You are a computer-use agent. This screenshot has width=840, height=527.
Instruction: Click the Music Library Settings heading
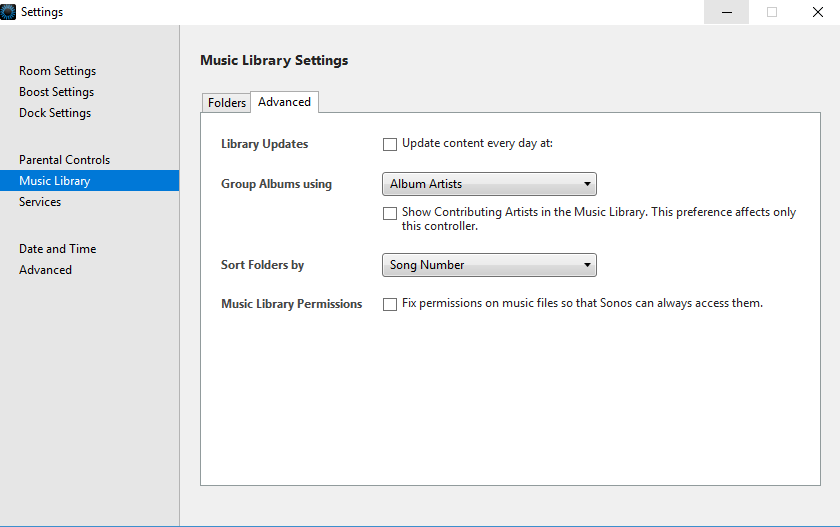coord(274,60)
